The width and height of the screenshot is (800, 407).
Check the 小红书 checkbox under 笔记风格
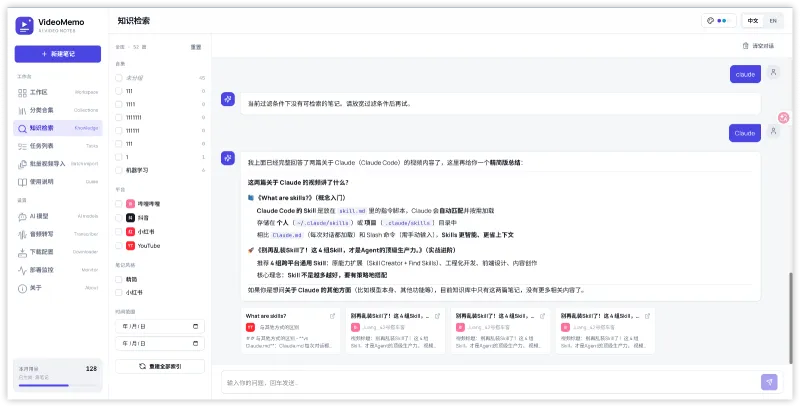point(119,293)
